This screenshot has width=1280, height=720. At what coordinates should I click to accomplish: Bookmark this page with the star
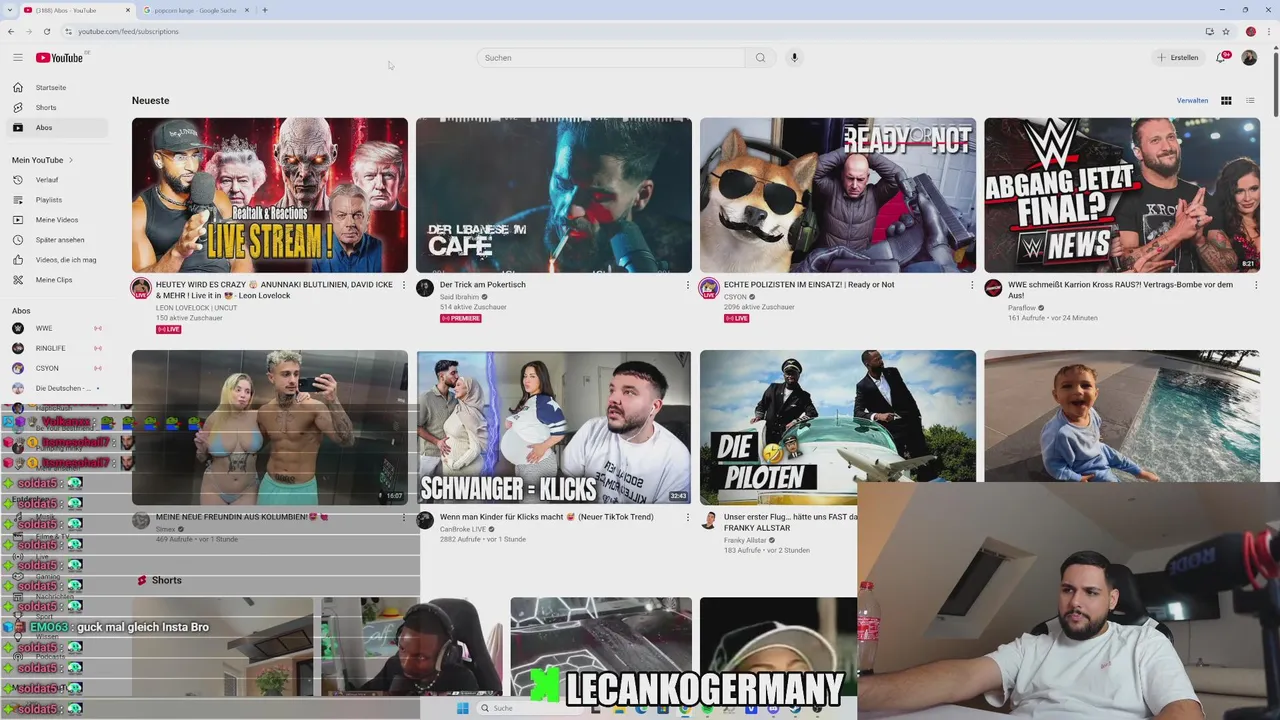(1226, 31)
